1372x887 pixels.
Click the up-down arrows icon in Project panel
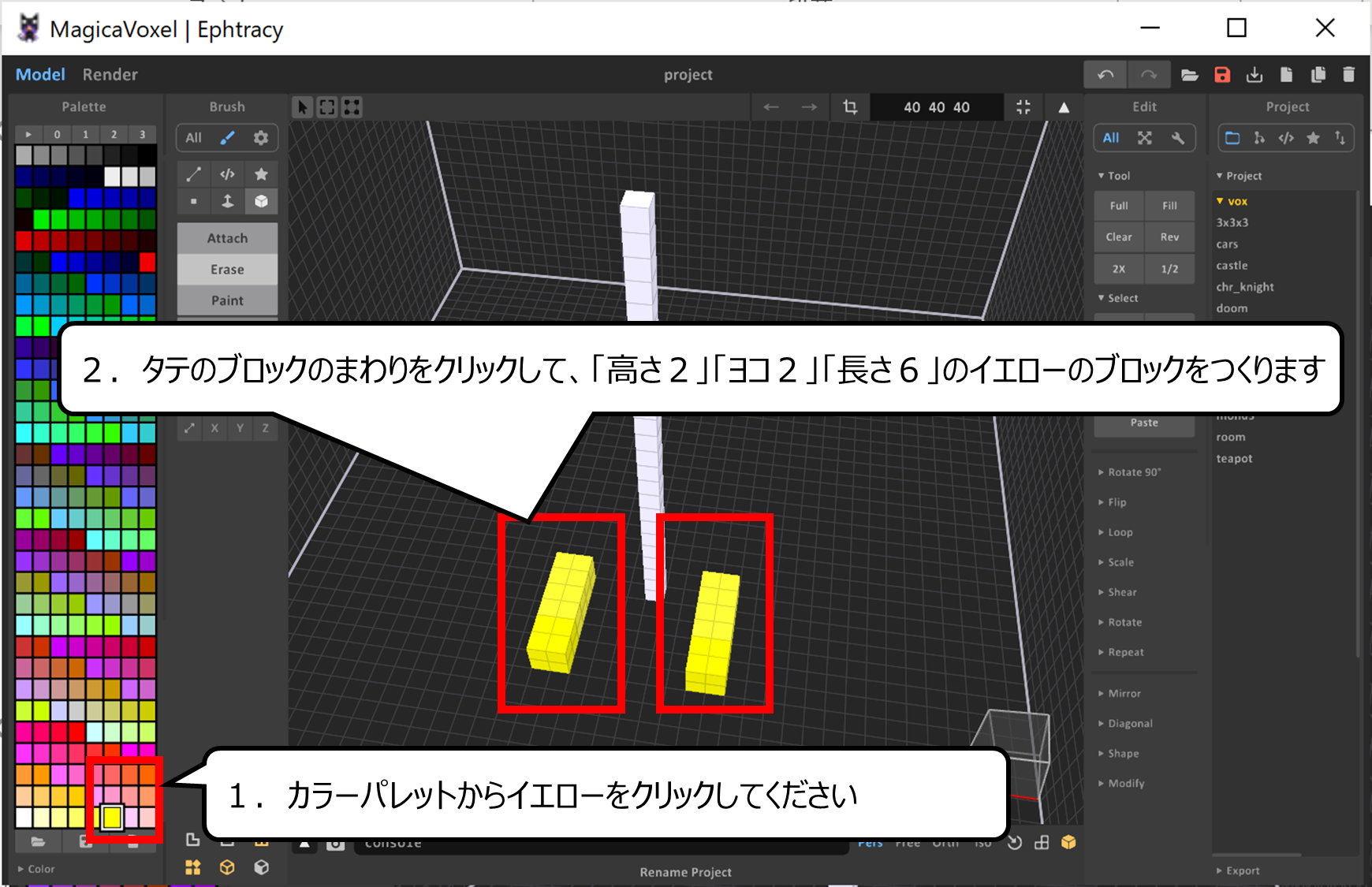[x=1340, y=138]
